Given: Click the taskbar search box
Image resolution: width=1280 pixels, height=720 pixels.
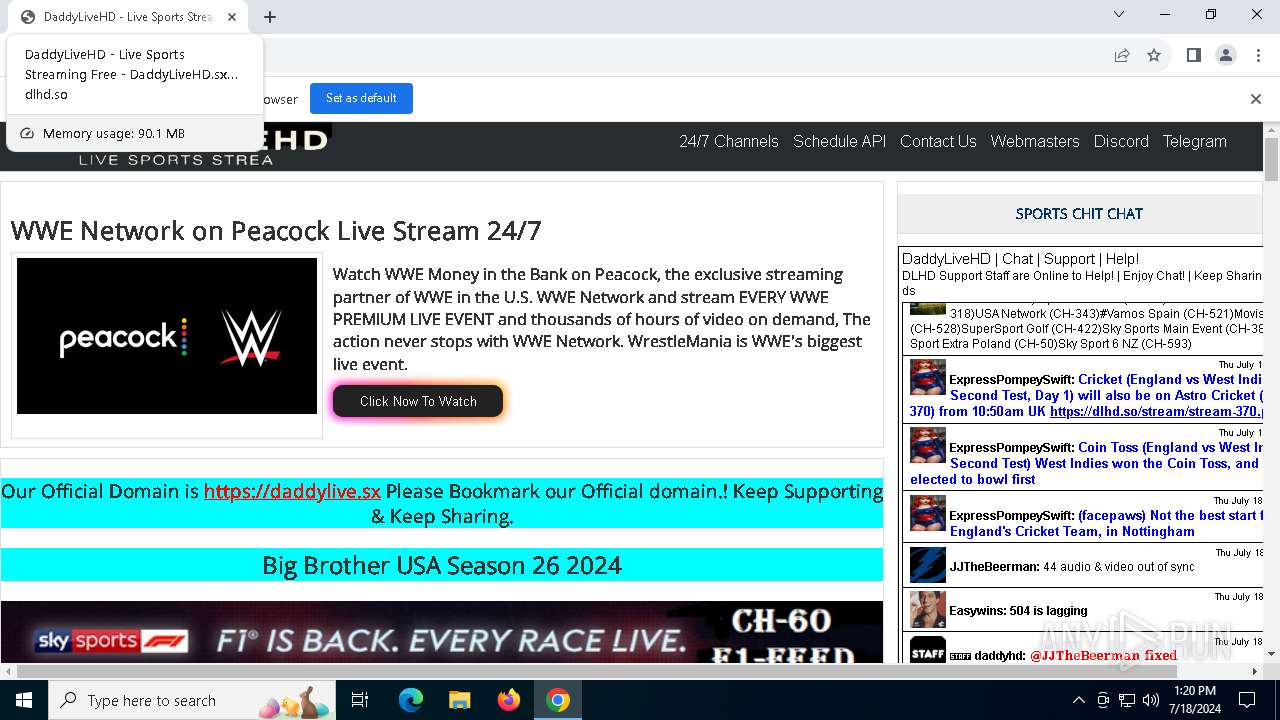Looking at the screenshot, I should tap(192, 700).
